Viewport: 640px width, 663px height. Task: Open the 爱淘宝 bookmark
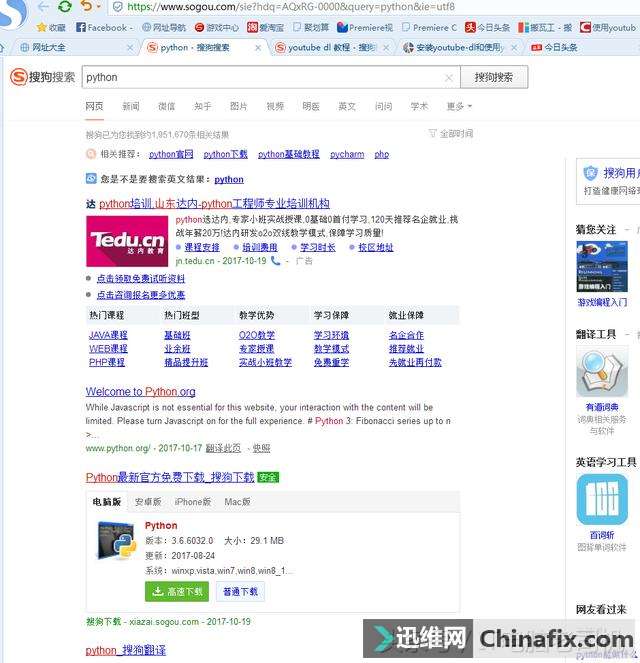[265, 27]
